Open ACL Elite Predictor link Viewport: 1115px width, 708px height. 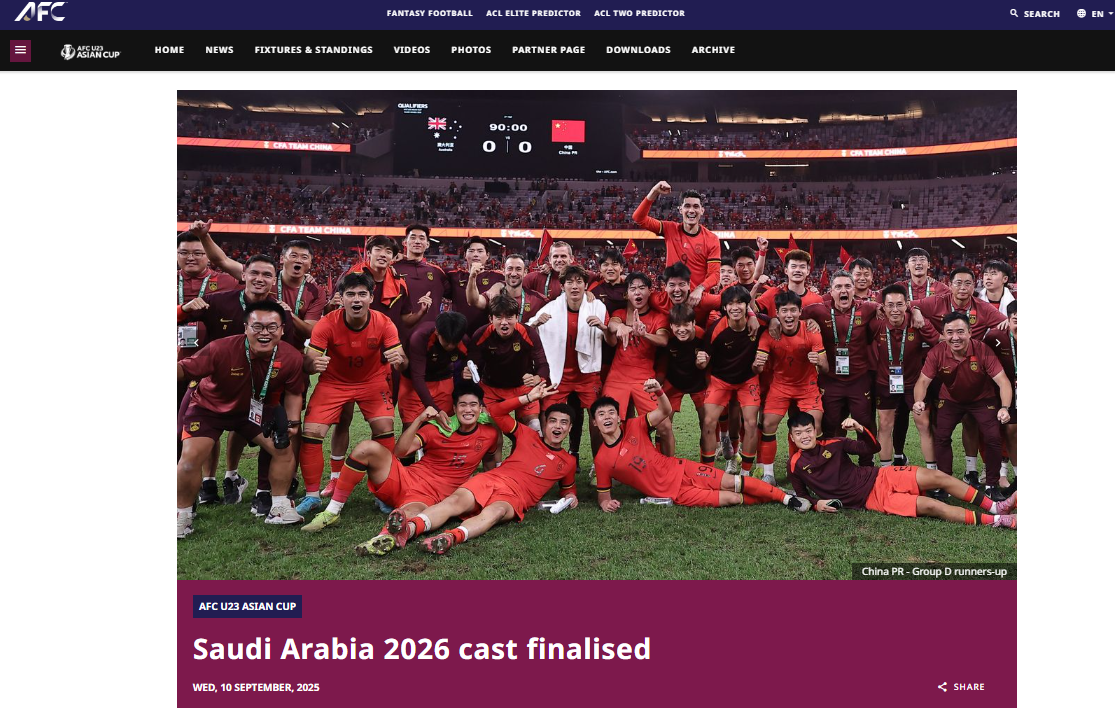(533, 14)
